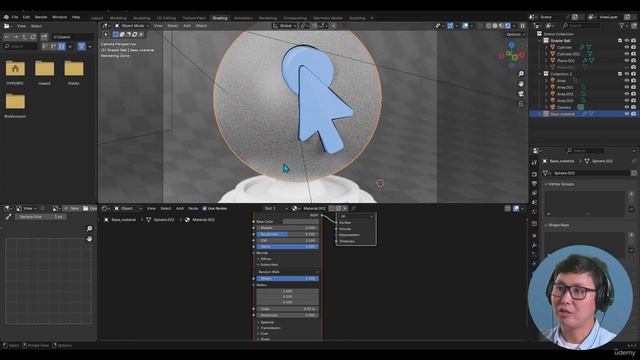Viewport: 640px width, 360px height.
Task: Select rendered viewport shading mode icon
Action: (x=508, y=26)
